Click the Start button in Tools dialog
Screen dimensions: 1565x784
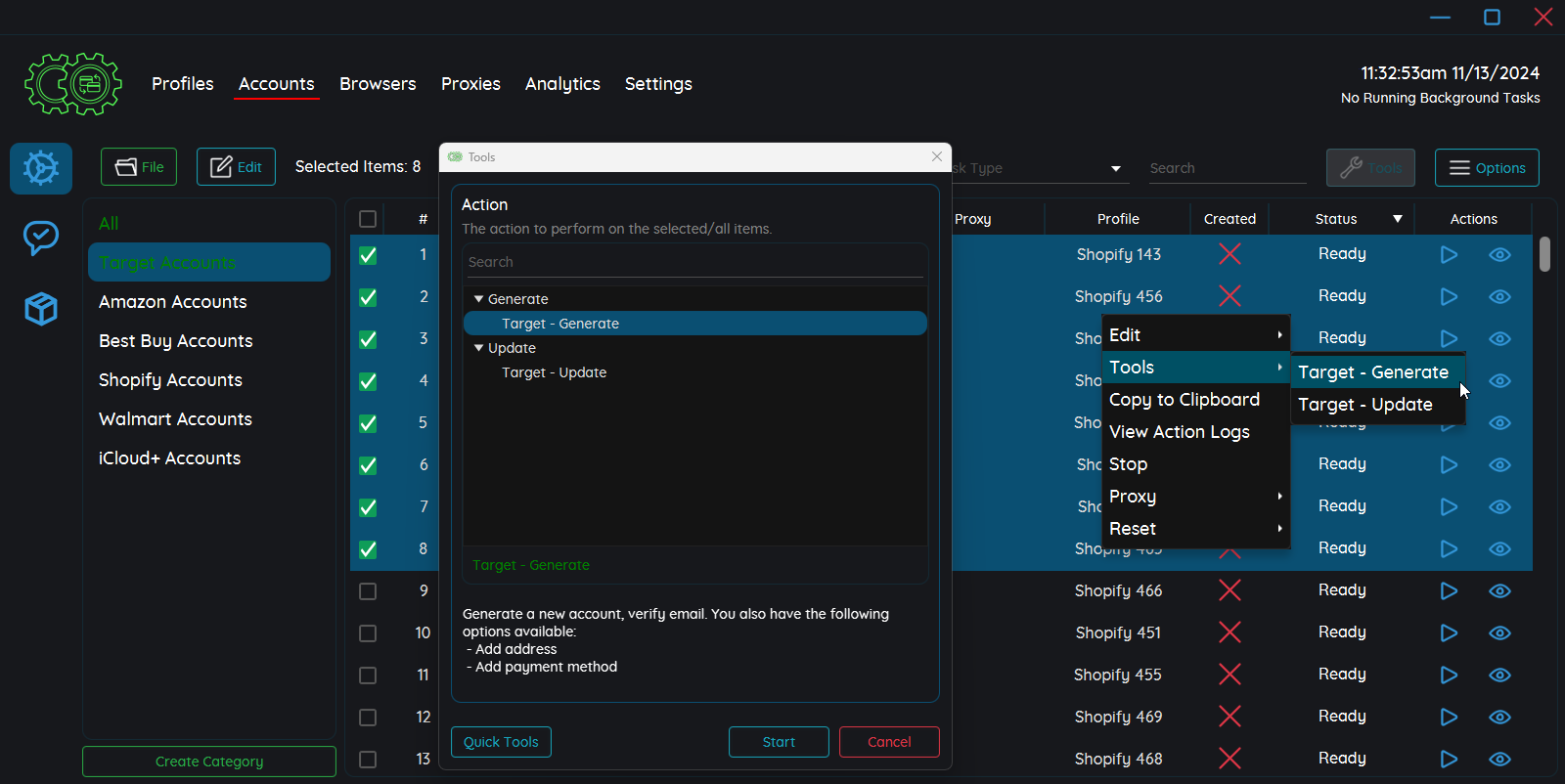[x=779, y=742]
